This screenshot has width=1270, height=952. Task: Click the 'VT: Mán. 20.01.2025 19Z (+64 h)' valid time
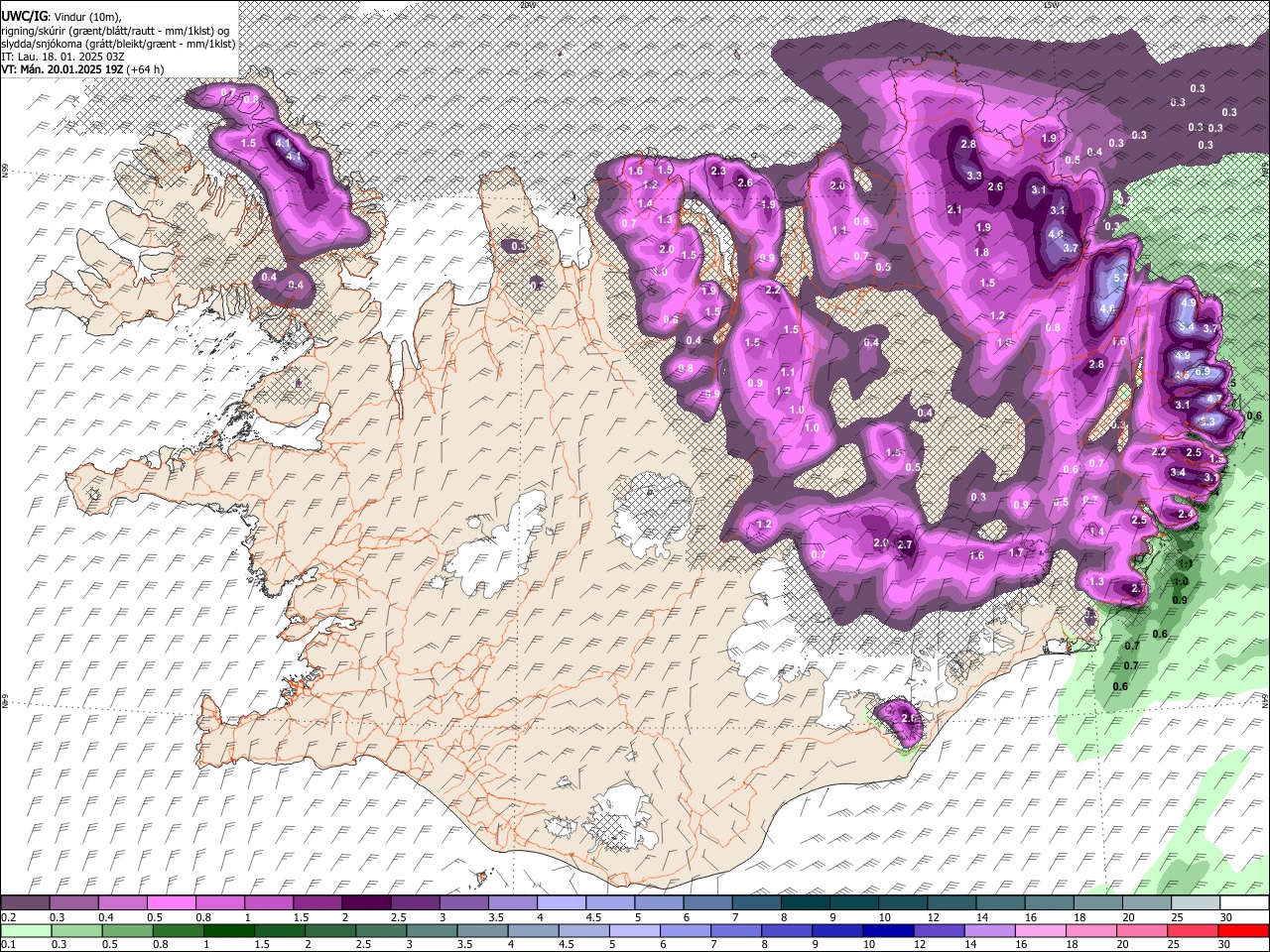point(82,69)
